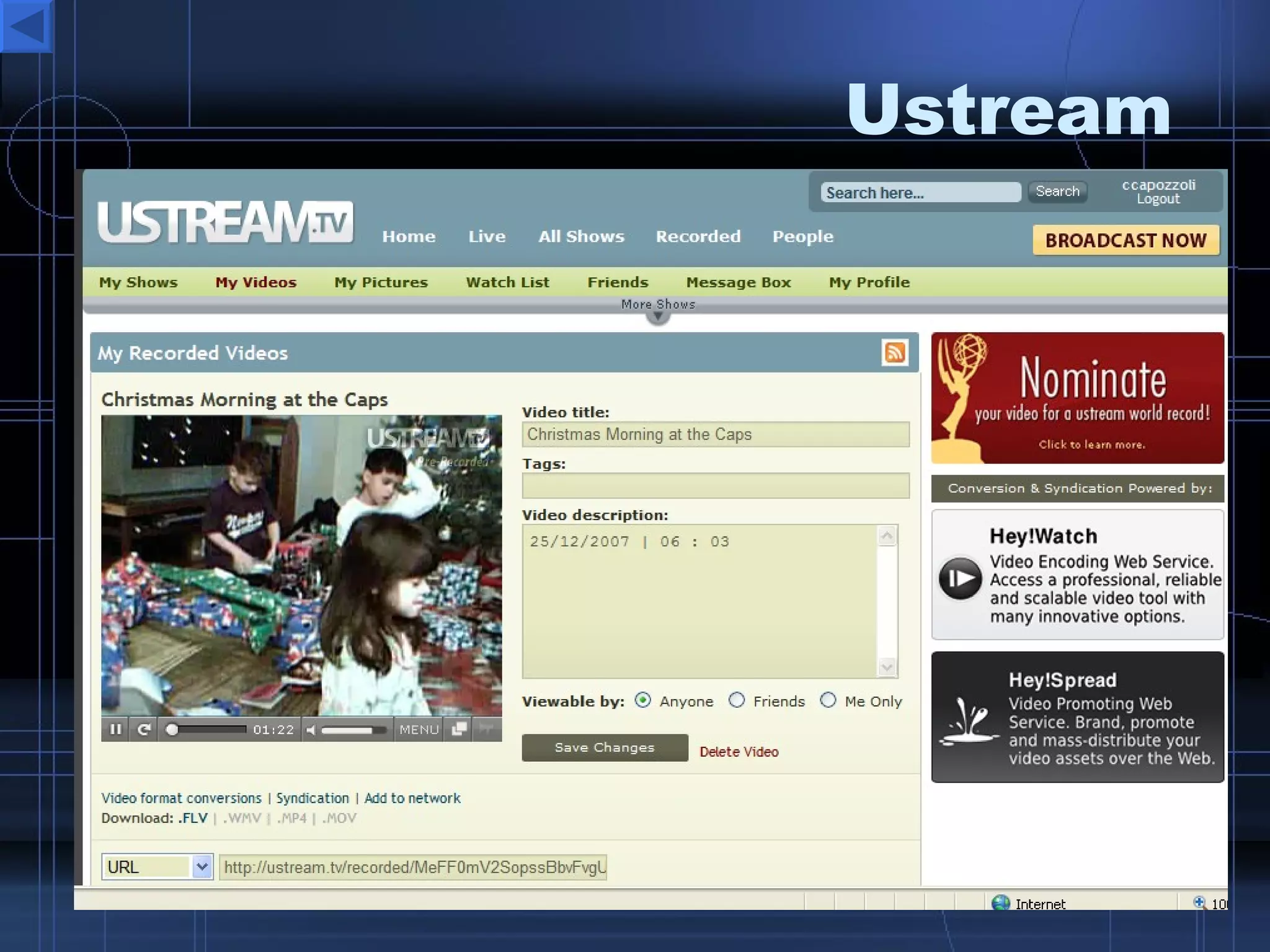1270x952 pixels.
Task: Click the Internet zone globe icon
Action: pos(1000,902)
